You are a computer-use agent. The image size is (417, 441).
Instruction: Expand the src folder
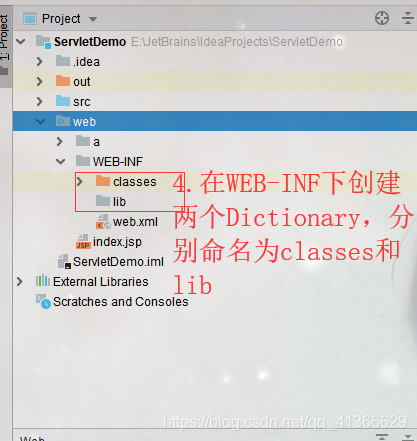coord(40,102)
